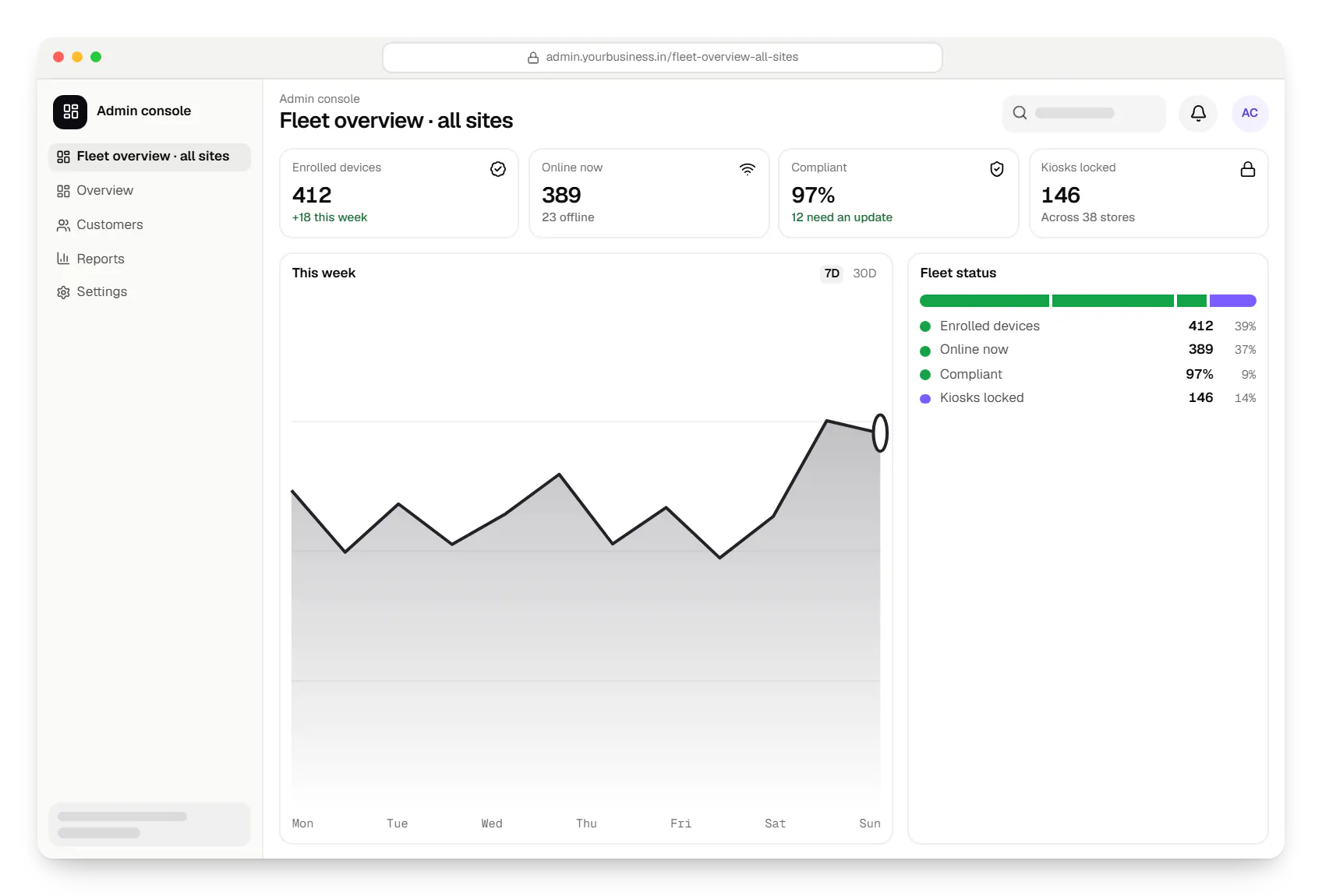Select the Sunday data point marker on chart

tap(880, 433)
